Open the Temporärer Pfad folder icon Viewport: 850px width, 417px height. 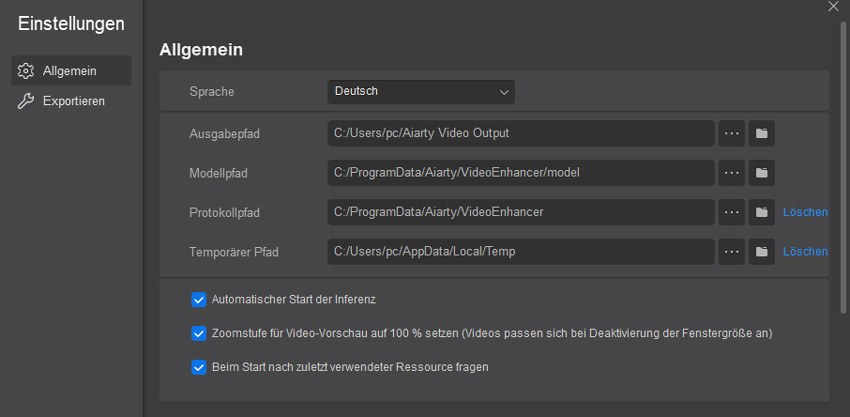pyautogui.click(x=762, y=252)
